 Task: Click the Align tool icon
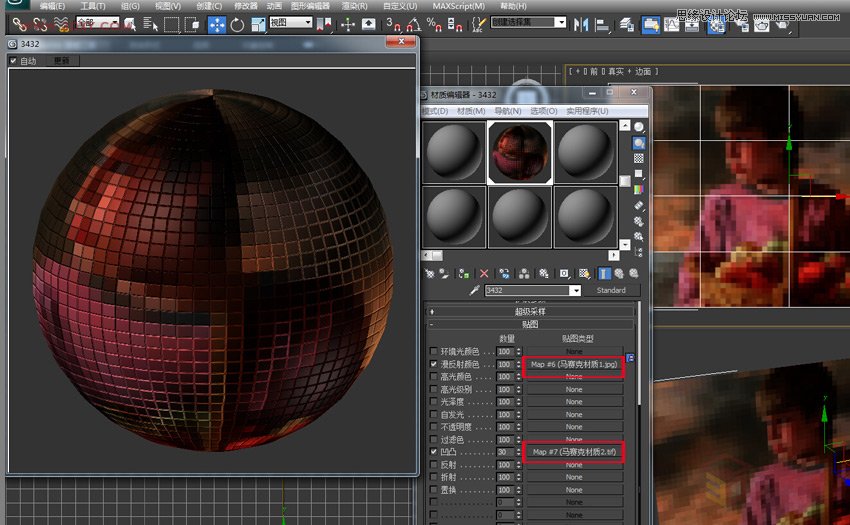(602, 24)
